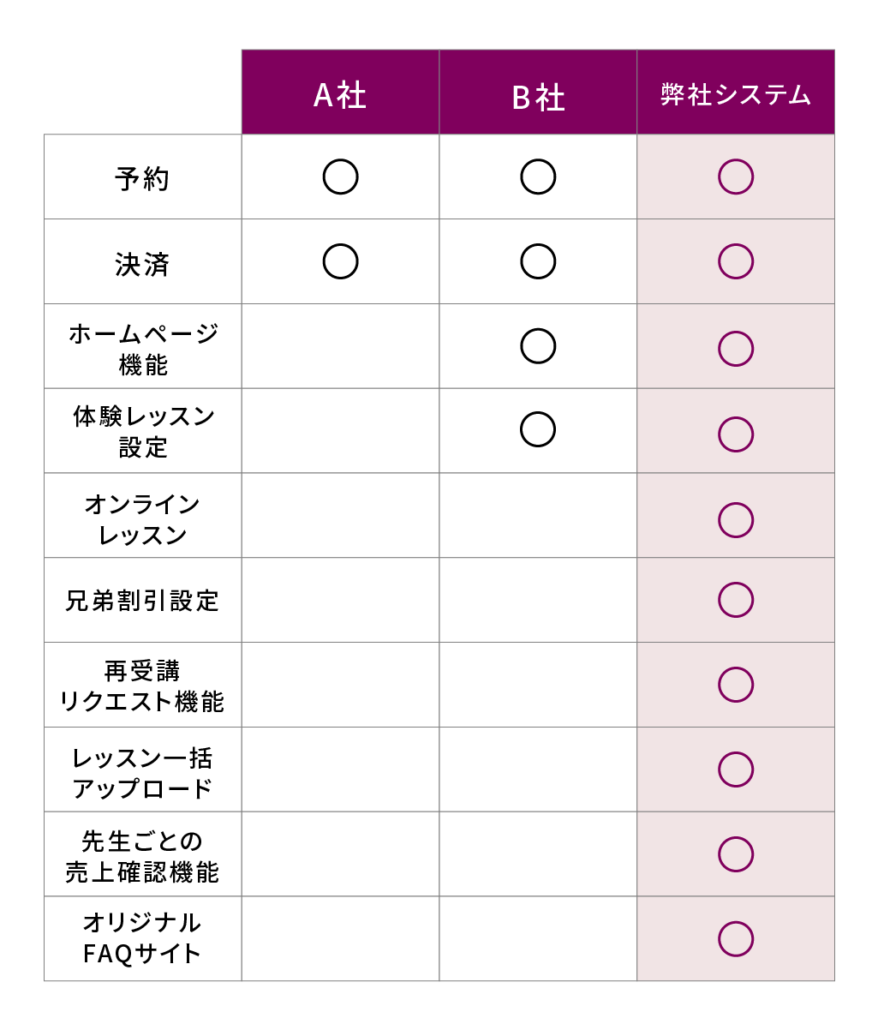Select the A社 column header
The height and width of the screenshot is (1024, 878).
pyautogui.click(x=340, y=95)
